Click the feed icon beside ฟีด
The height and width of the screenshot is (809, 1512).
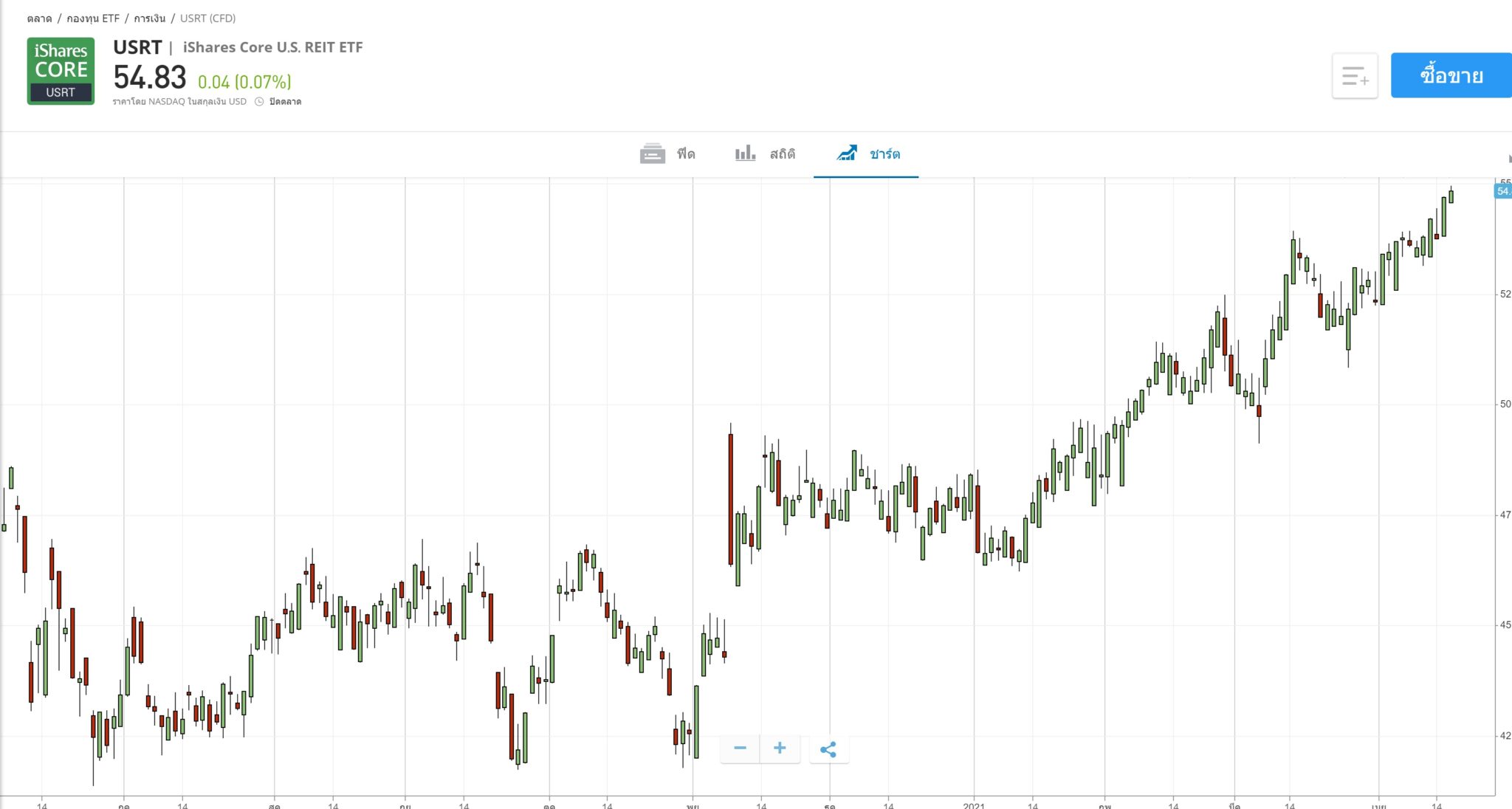point(652,154)
